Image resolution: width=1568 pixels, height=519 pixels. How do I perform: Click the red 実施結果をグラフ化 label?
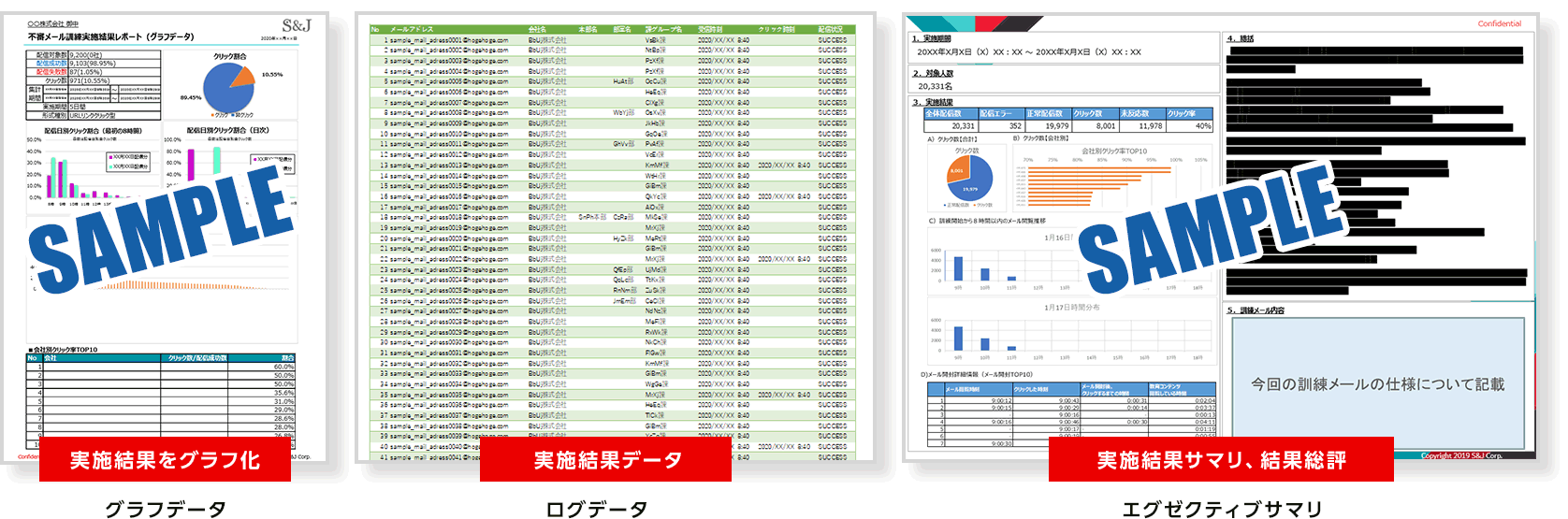[165, 460]
